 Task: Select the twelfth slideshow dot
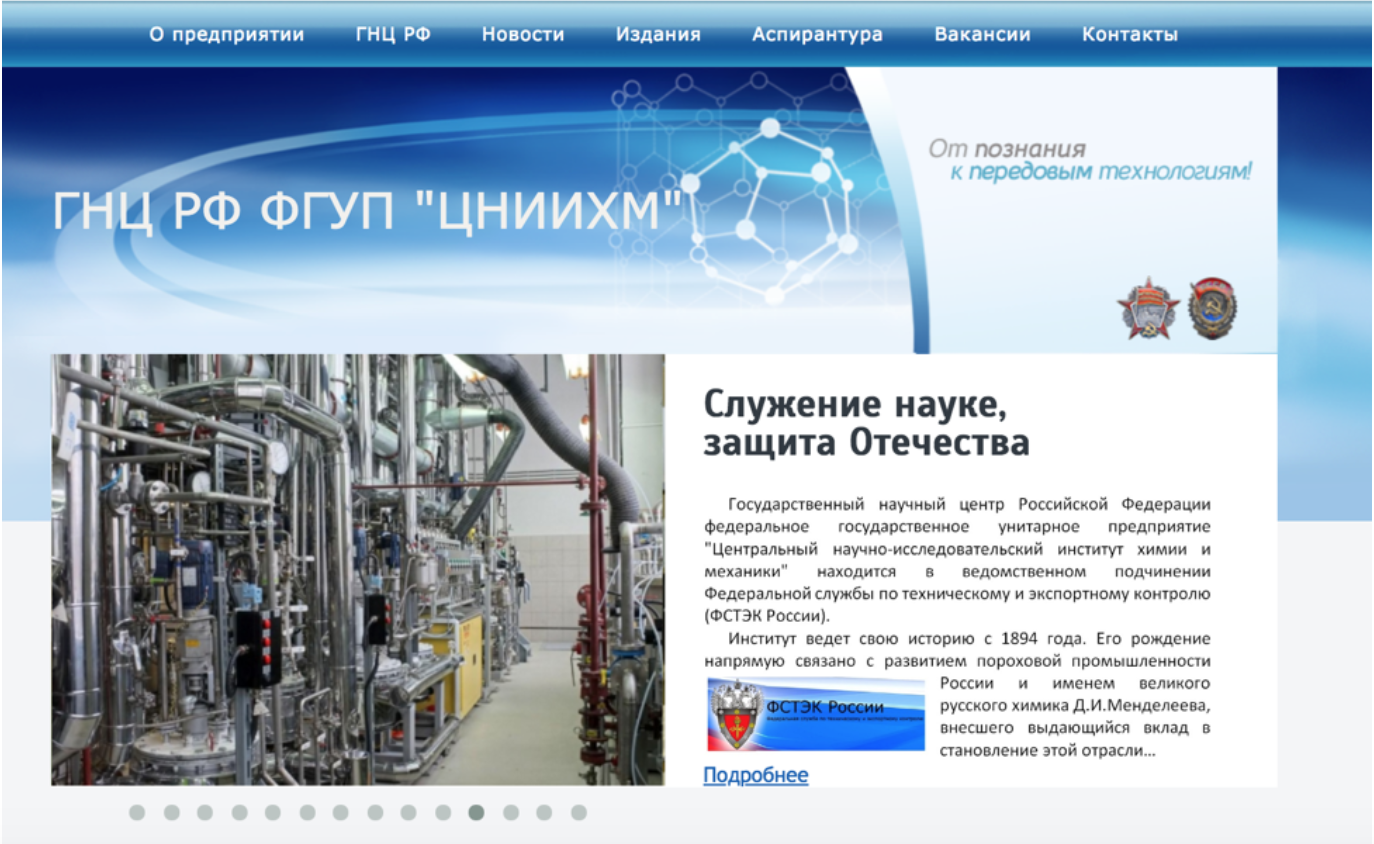tap(511, 813)
